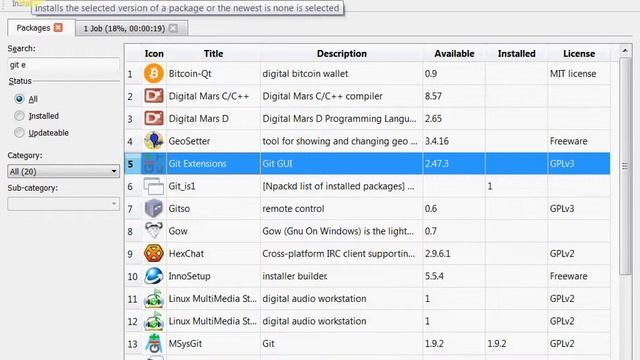This screenshot has width=640, height=360.
Task: Select the GeoSetter title cell
Action: point(213,141)
